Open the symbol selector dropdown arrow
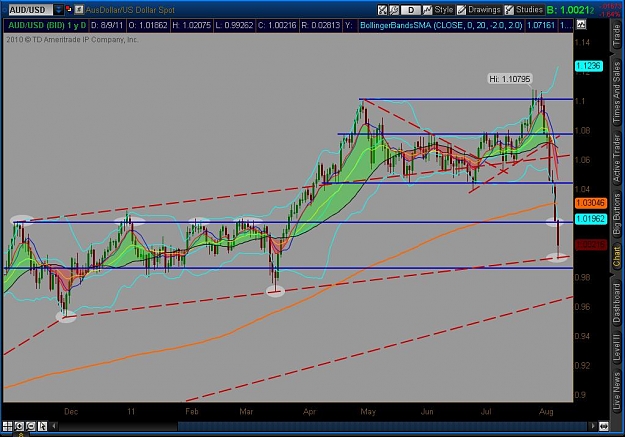Image resolution: width=625 pixels, height=437 pixels. (59, 10)
